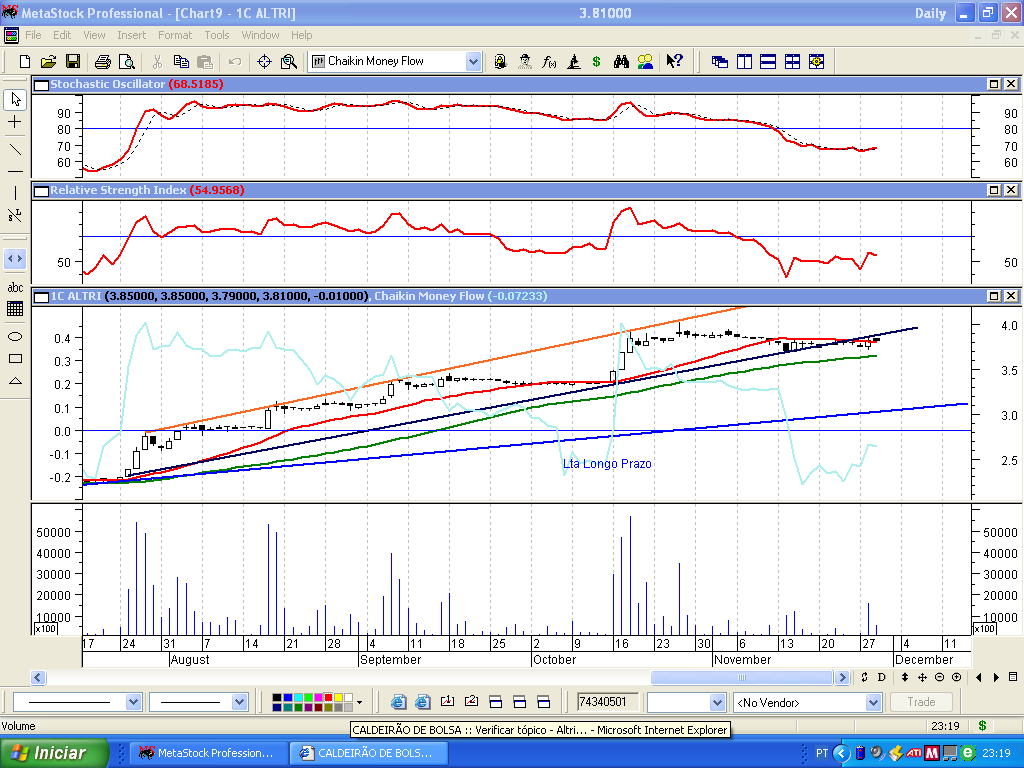Image resolution: width=1024 pixels, height=768 pixels.
Task: Click the context help arrow-question icon
Action: tap(674, 61)
